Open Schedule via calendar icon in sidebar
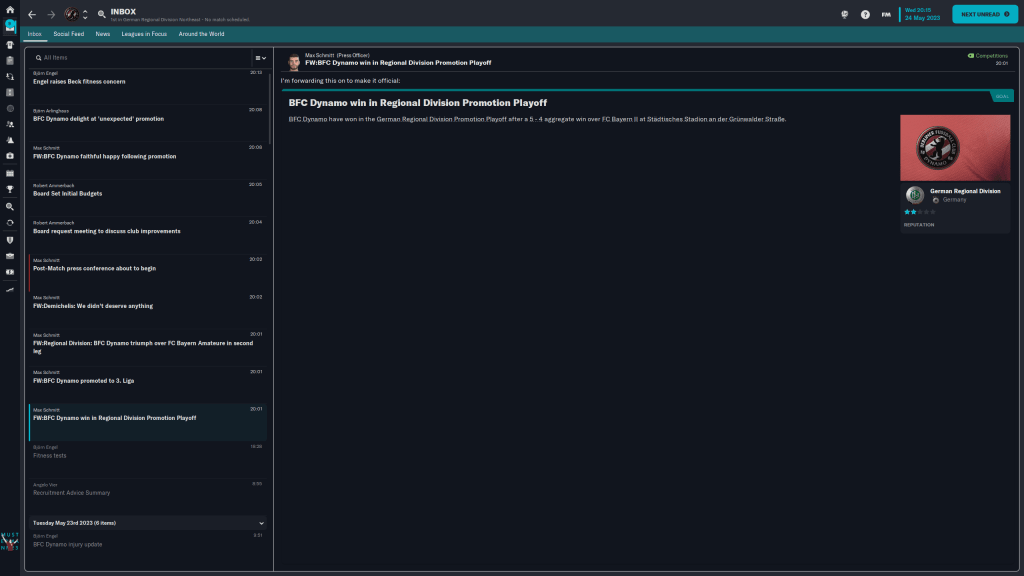This screenshot has height=576, width=1024. pos(10,172)
